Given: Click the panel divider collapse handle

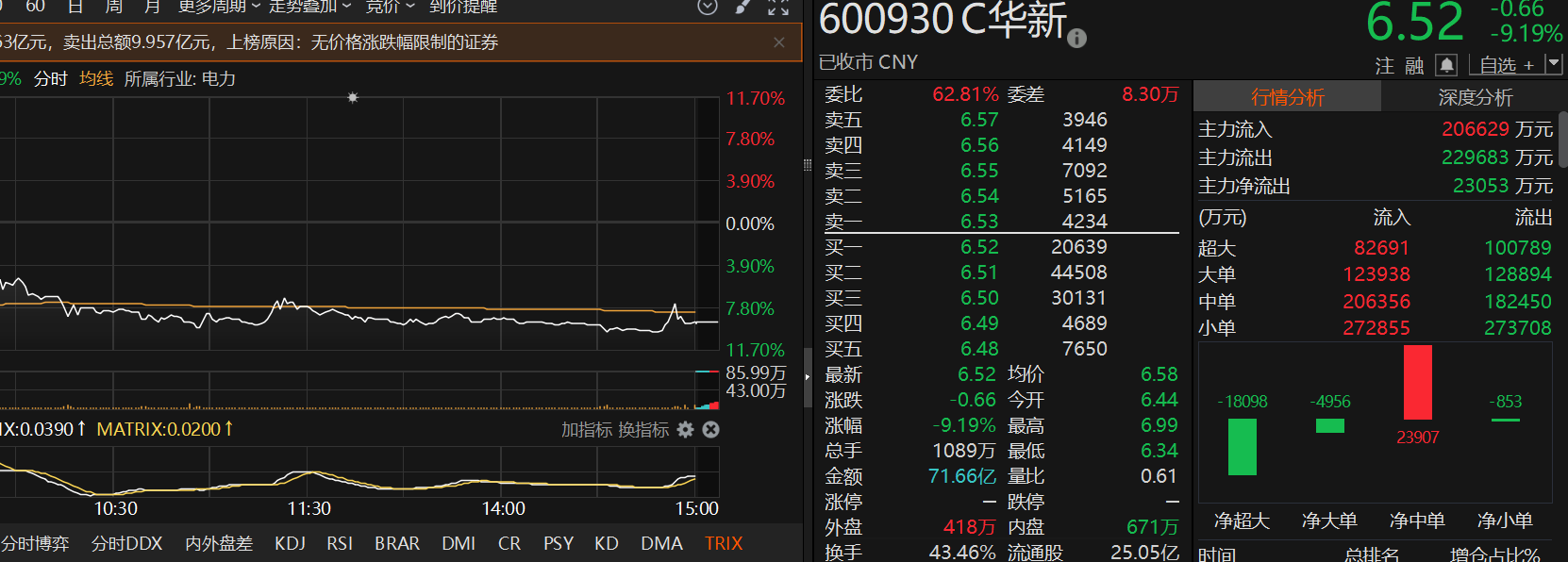Looking at the screenshot, I should 807,376.
